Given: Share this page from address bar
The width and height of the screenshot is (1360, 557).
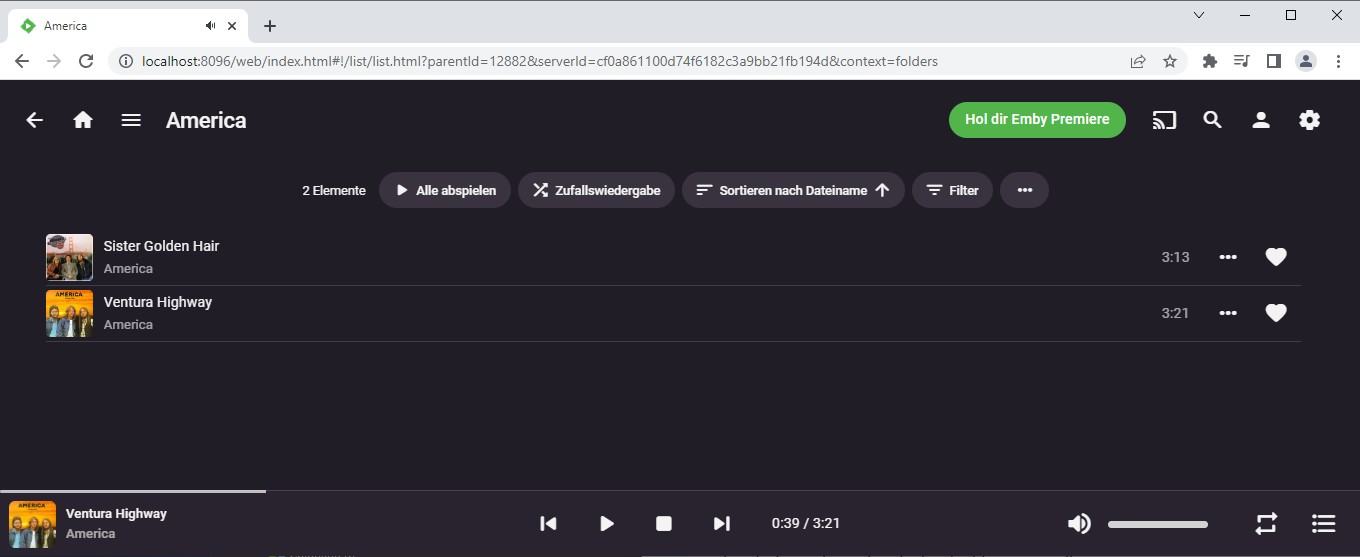Looking at the screenshot, I should (x=1138, y=61).
